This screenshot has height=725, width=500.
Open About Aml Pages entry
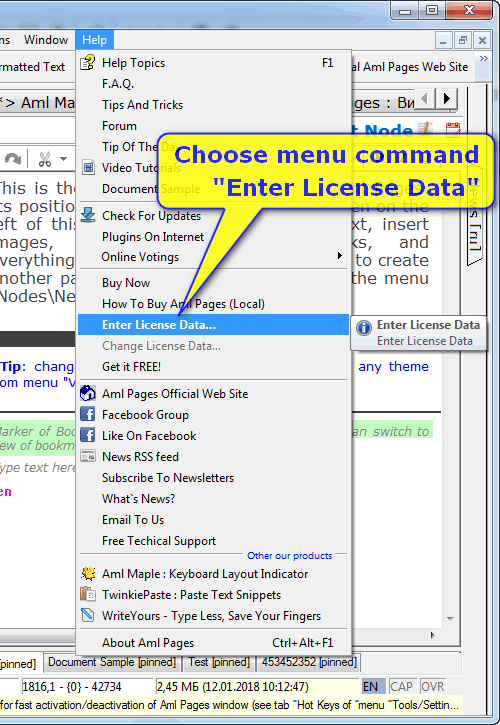pos(213,643)
